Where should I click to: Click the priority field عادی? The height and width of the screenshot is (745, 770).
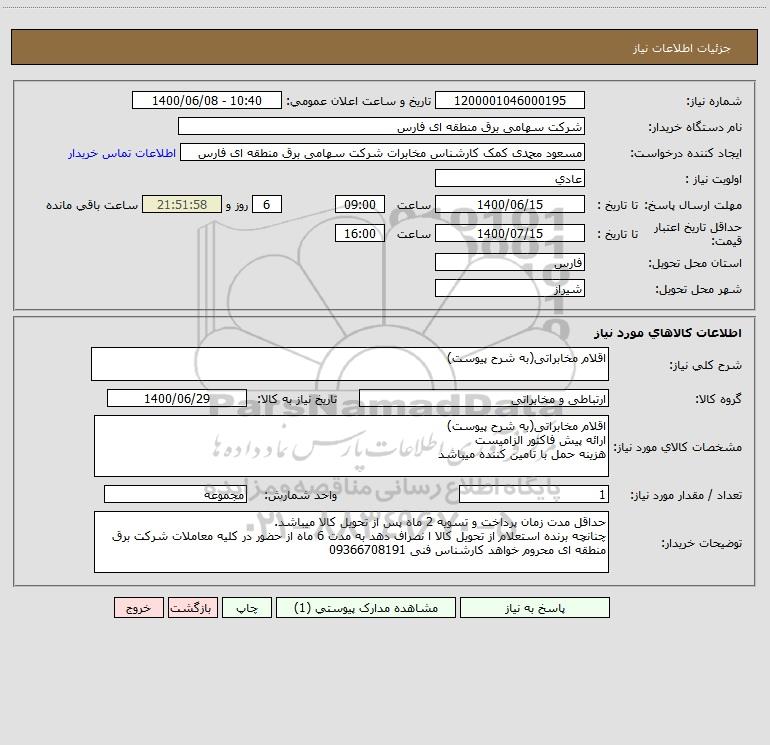click(510, 178)
